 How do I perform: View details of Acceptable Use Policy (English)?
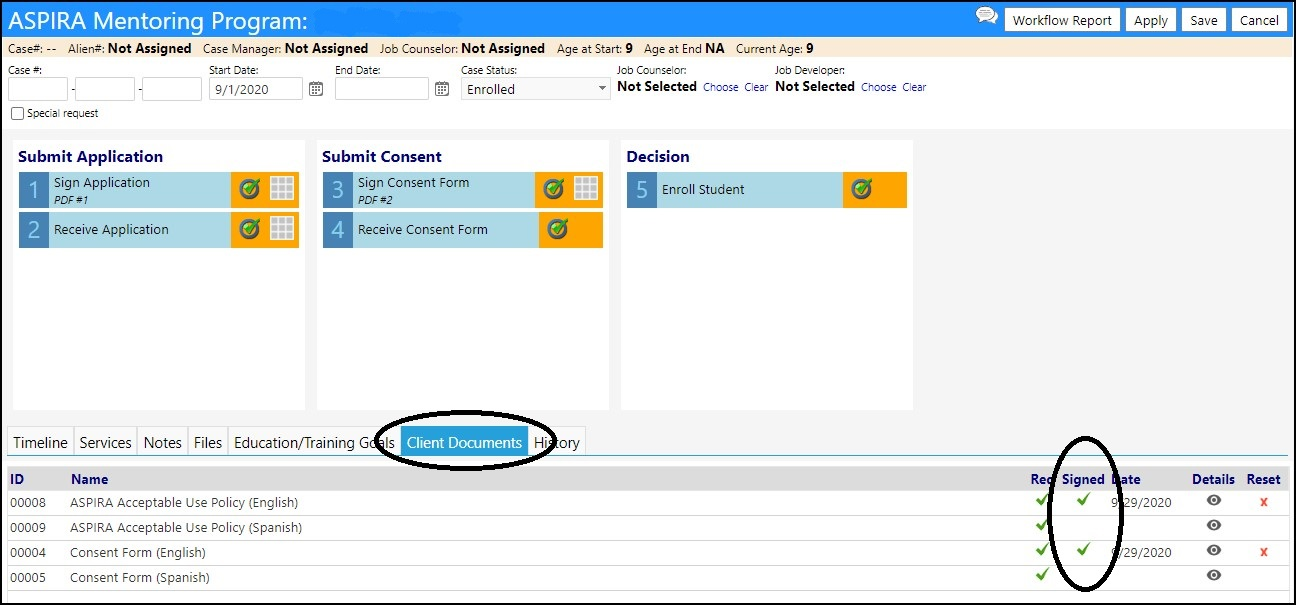pos(1214,501)
